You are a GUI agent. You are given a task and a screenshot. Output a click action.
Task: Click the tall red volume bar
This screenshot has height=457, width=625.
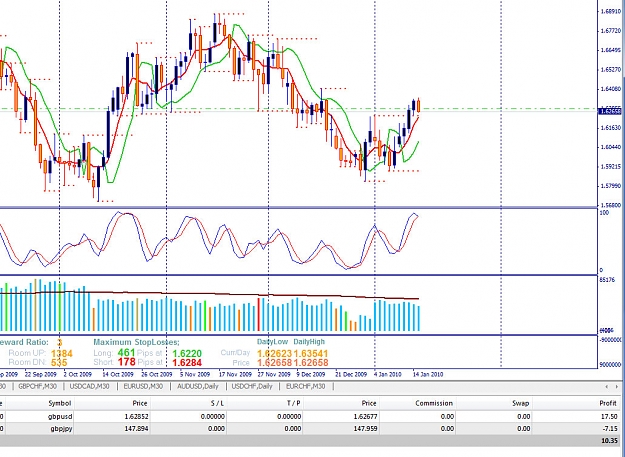pyautogui.click(x=259, y=314)
